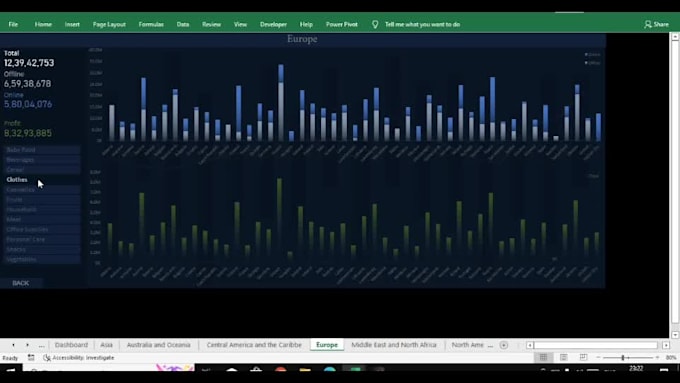The image size is (680, 383).
Task: Click vertical scrollbar down arrow
Action: [675, 334]
